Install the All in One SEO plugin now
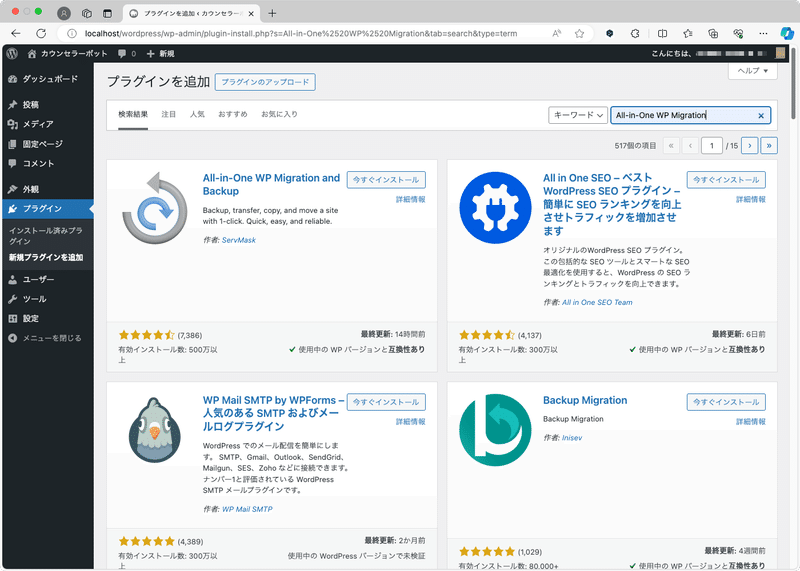The height and width of the screenshot is (571, 800). (726, 180)
